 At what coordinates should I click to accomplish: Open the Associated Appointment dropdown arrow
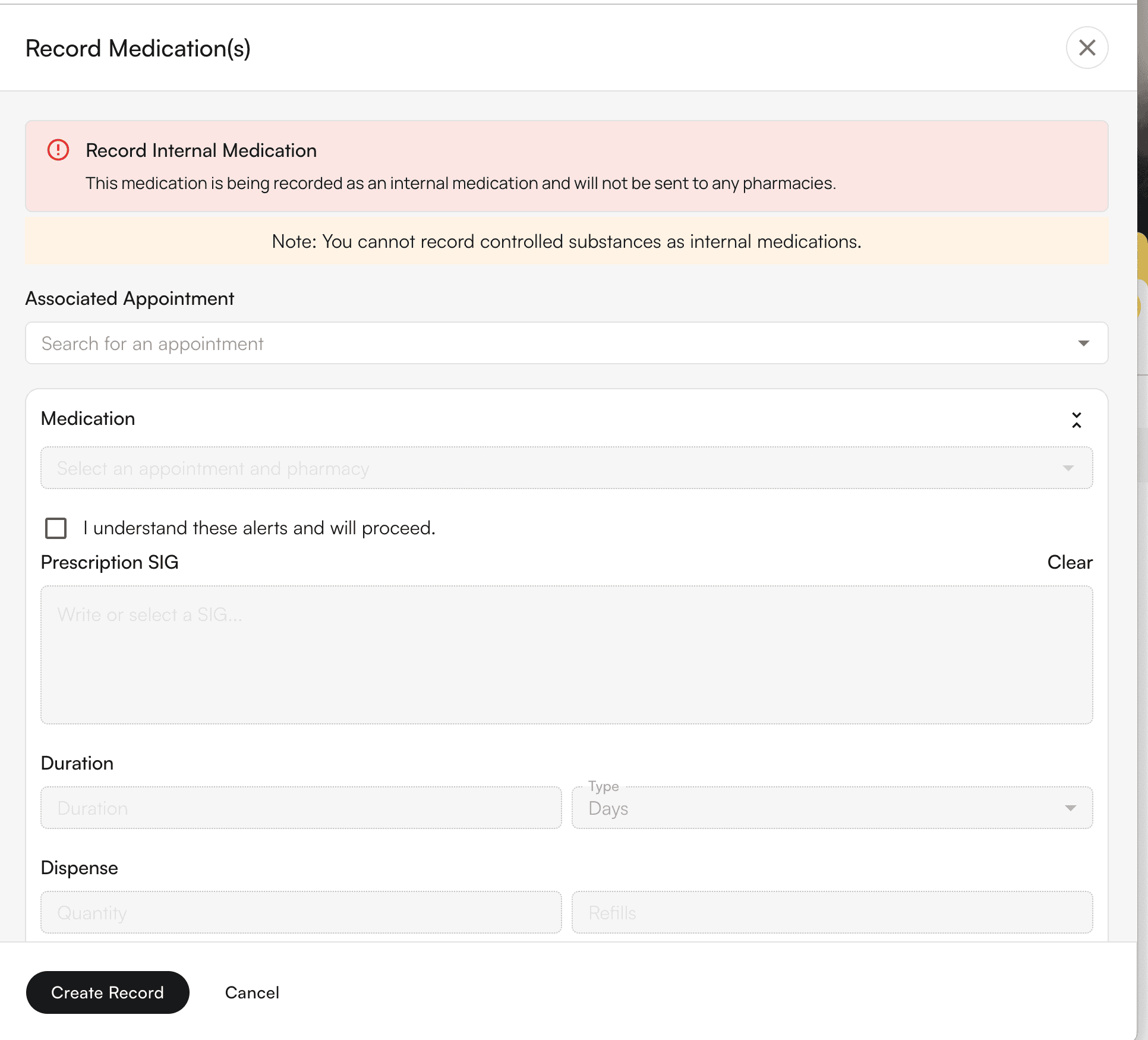[x=1083, y=343]
